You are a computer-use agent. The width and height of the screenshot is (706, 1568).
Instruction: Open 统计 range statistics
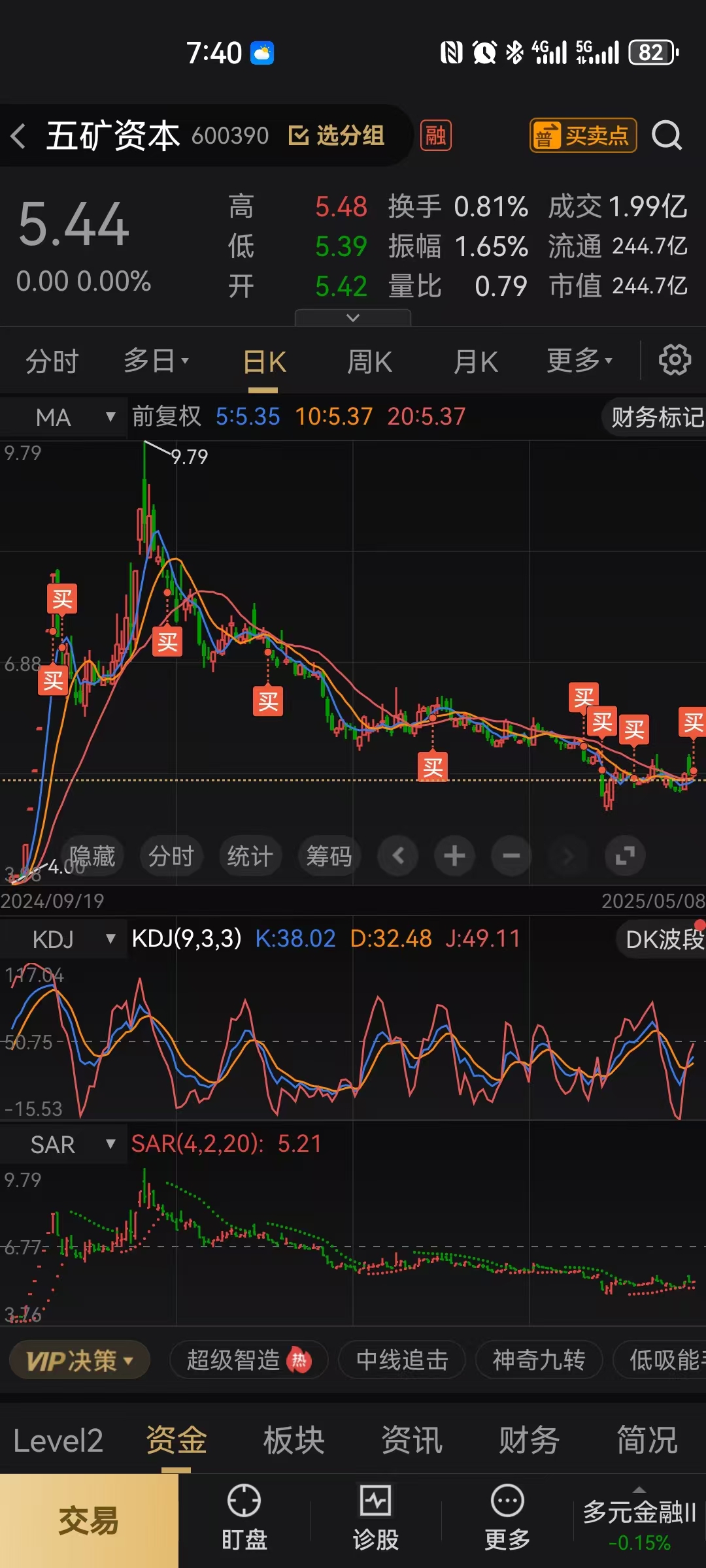click(x=250, y=856)
